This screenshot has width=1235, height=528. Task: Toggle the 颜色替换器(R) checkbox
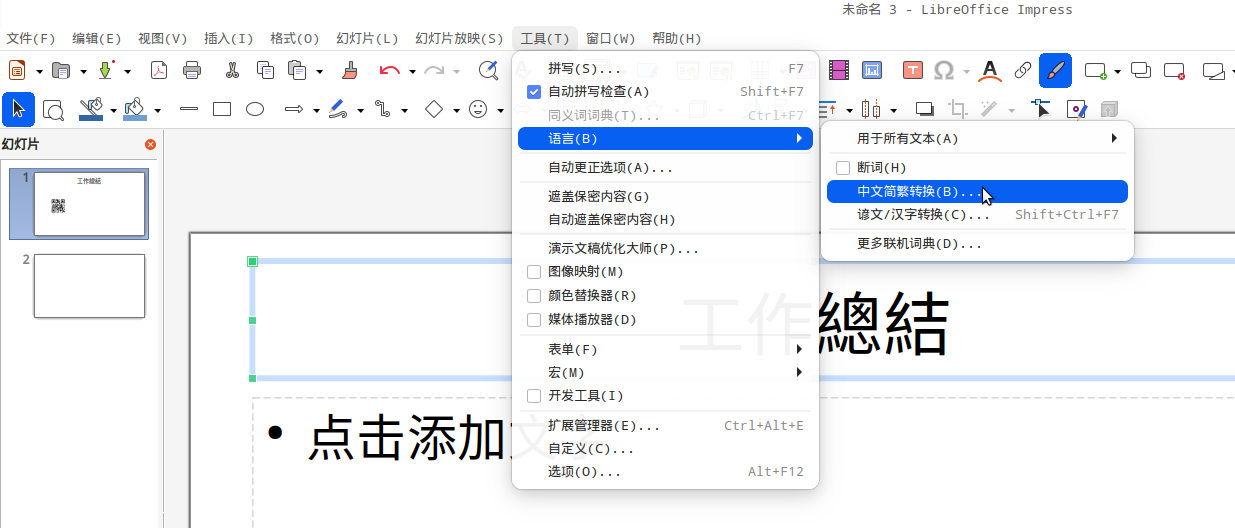(x=534, y=296)
